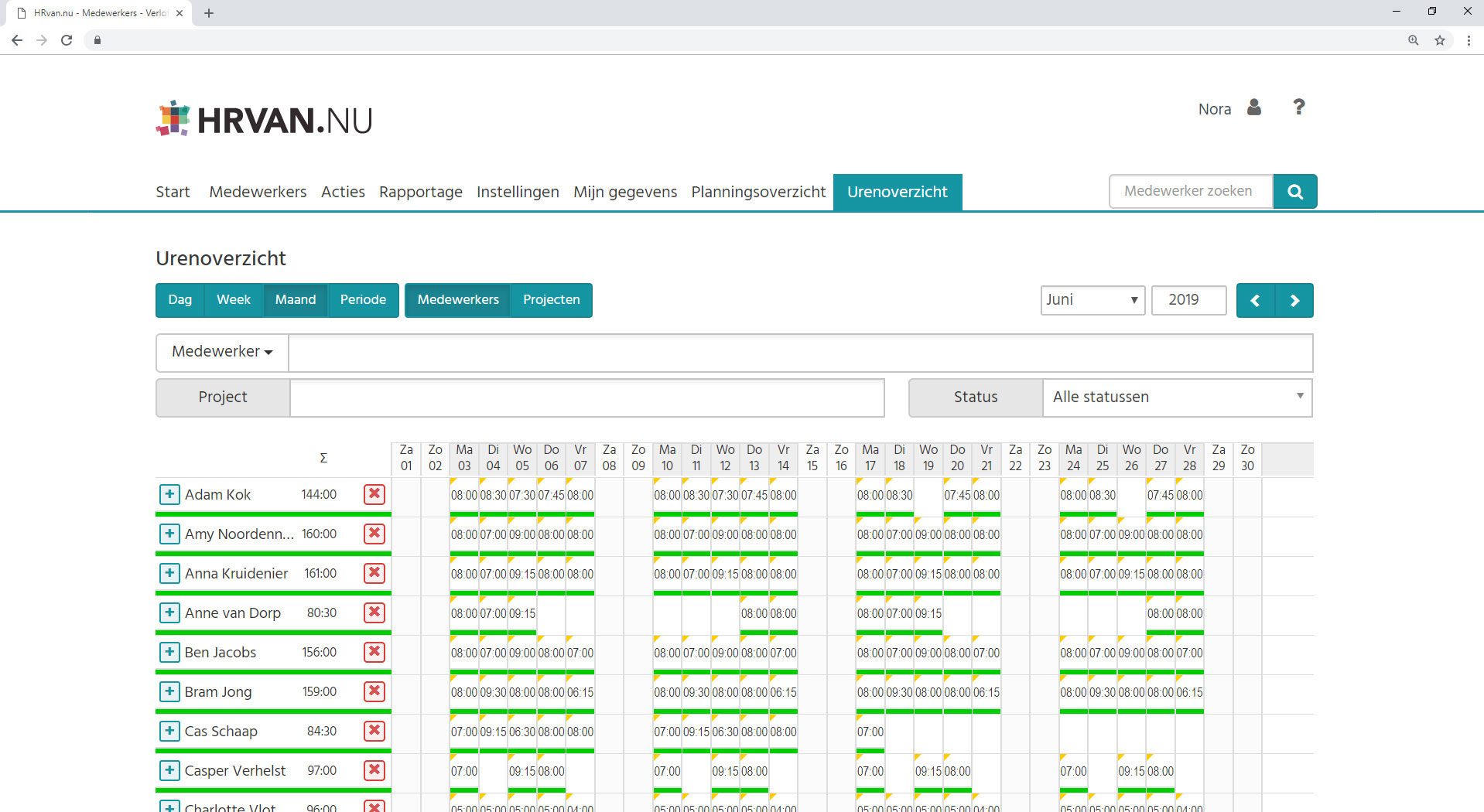Expand Bram Jong row plus icon
The width and height of the screenshot is (1484, 812).
click(x=169, y=691)
